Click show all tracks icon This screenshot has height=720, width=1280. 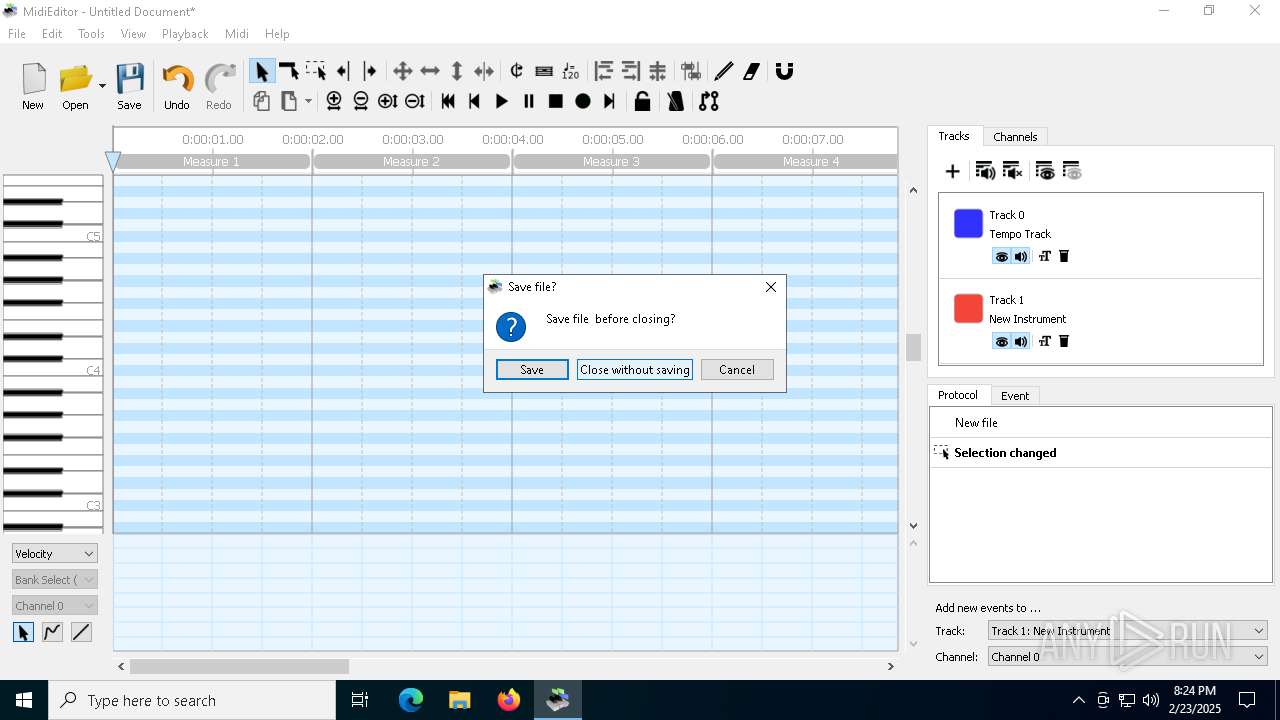pyautogui.click(x=1045, y=172)
